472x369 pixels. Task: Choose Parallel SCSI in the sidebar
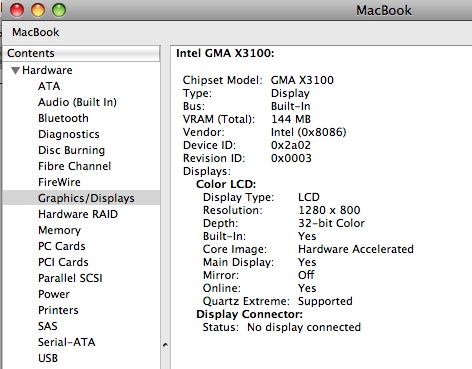(x=70, y=278)
